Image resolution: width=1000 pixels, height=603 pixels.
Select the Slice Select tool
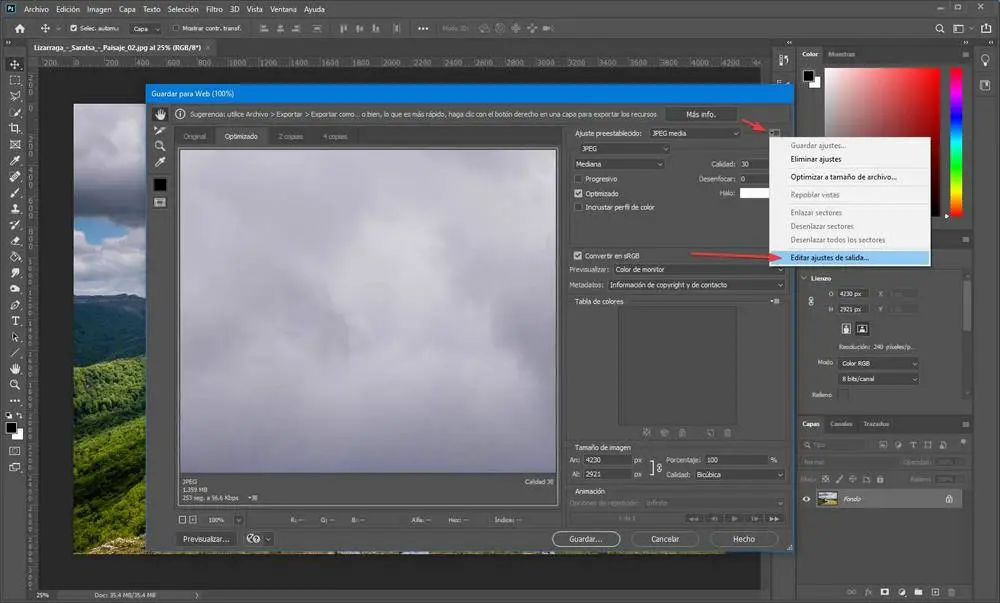159,130
